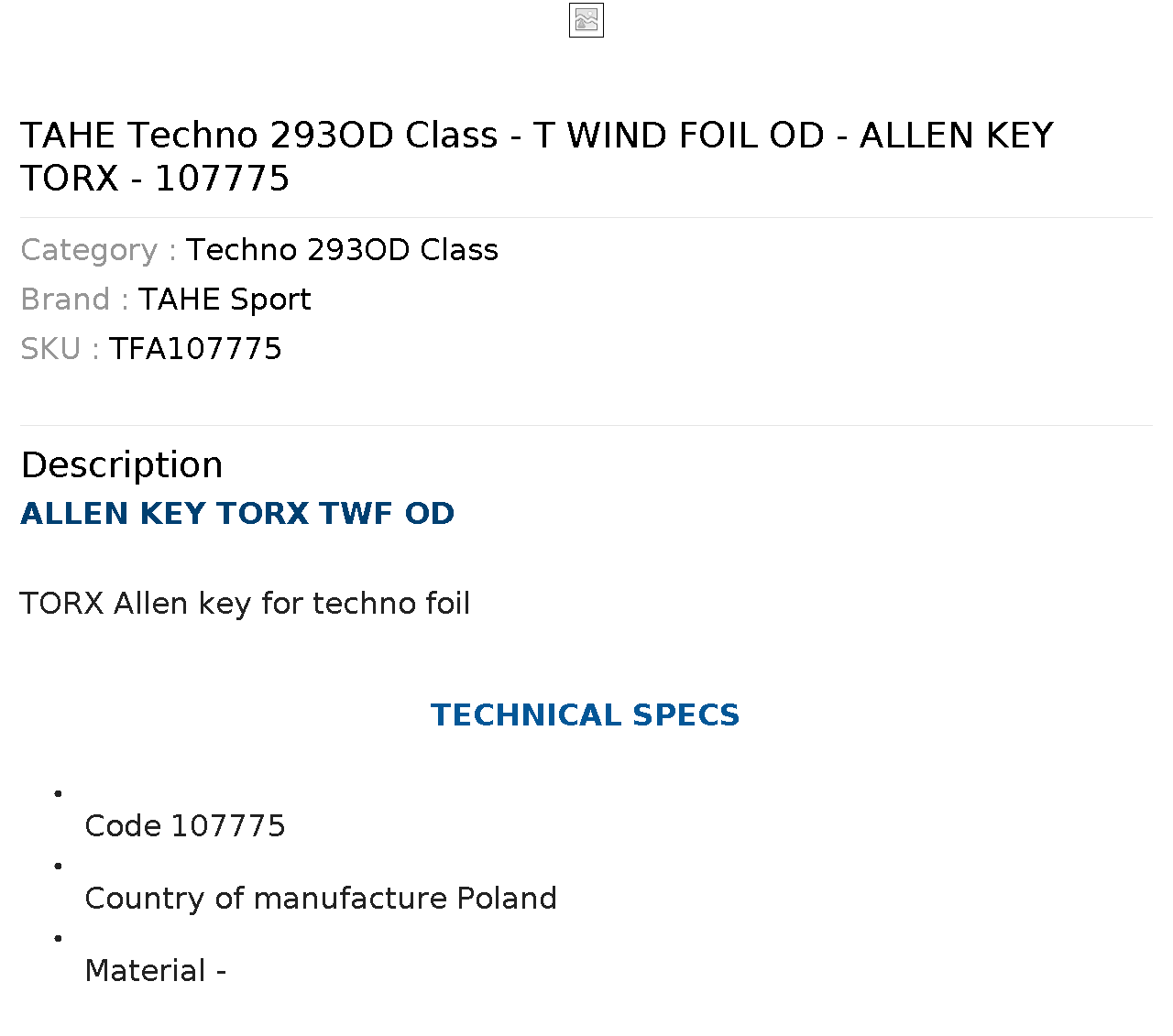
Task: Select the Code 107775 spec line
Action: tap(185, 826)
